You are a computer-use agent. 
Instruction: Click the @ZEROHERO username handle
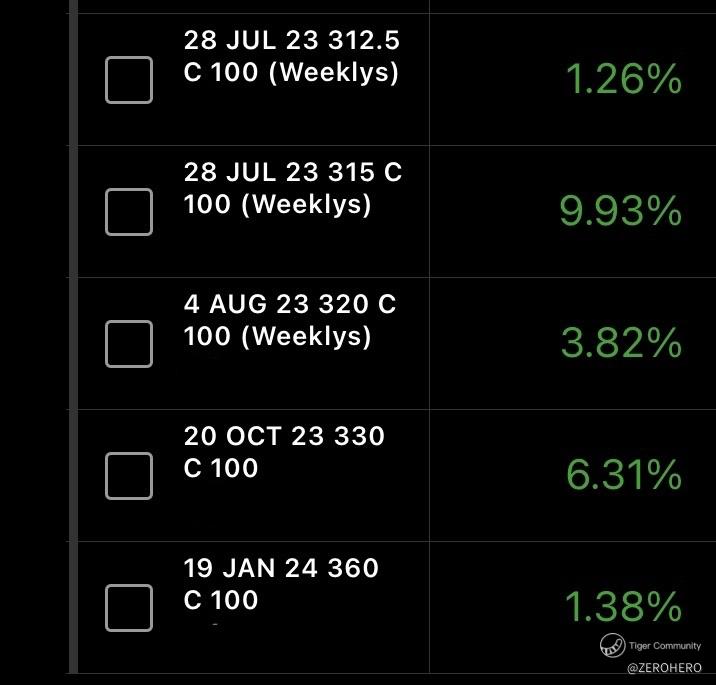(664, 667)
